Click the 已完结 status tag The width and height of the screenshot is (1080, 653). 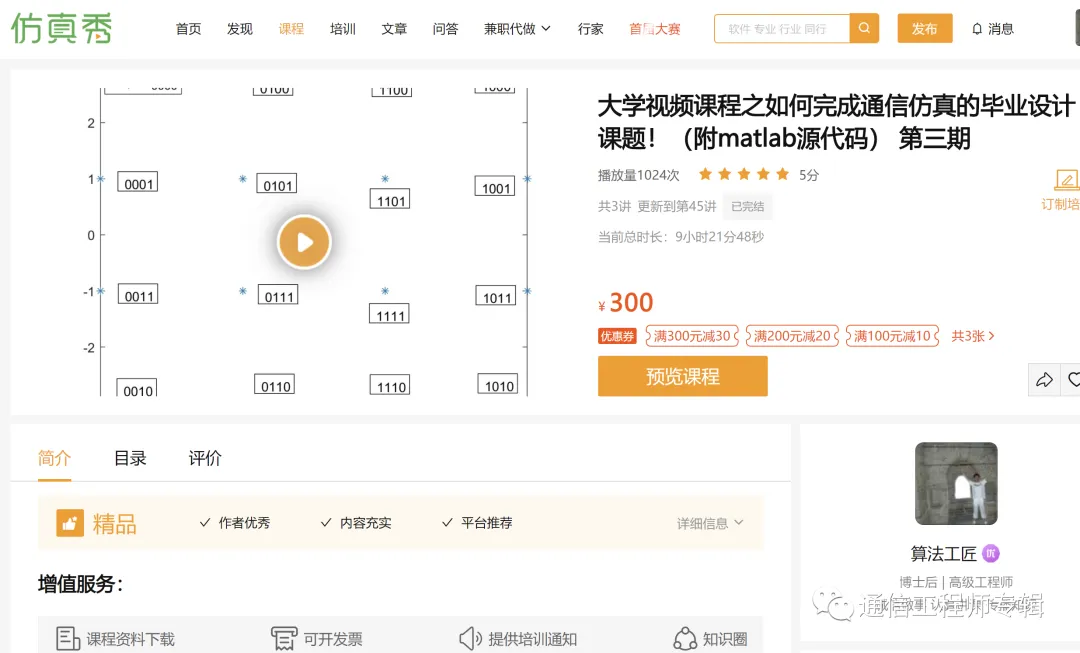747,206
